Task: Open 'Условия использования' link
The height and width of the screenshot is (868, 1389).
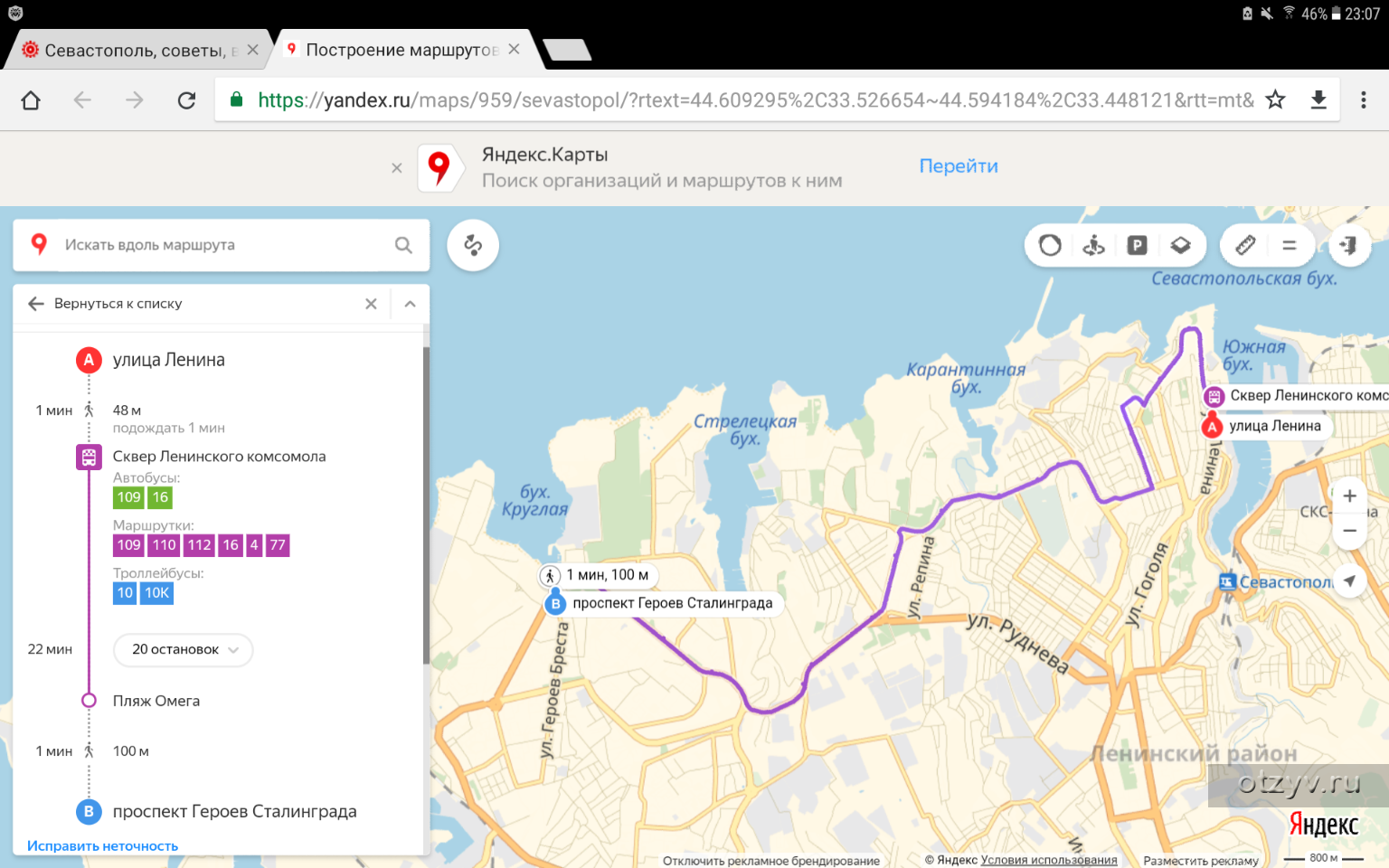Action: tap(1049, 860)
